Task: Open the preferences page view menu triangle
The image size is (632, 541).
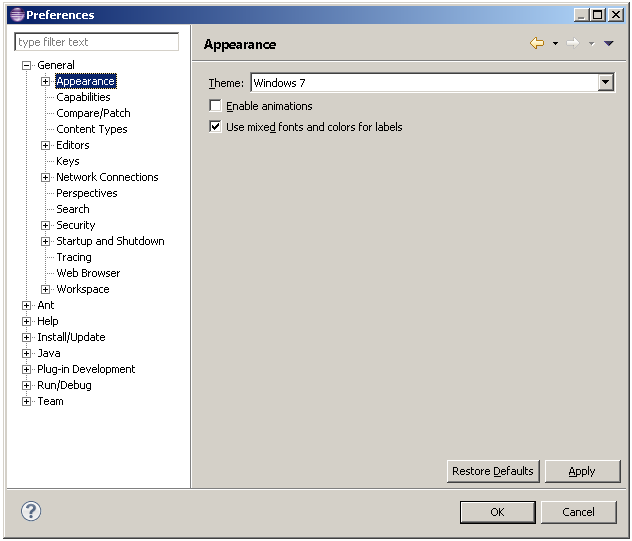Action: pyautogui.click(x=608, y=43)
